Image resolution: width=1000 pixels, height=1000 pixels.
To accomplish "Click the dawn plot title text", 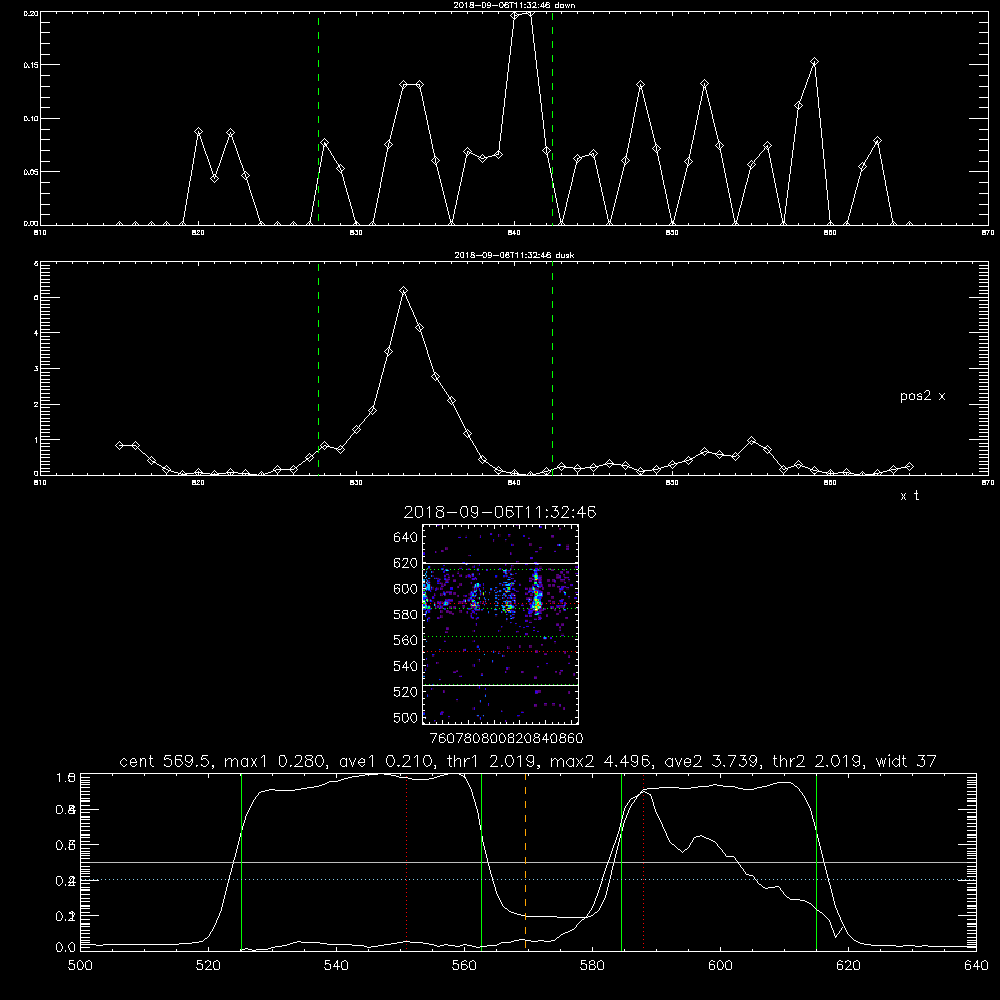I will point(514,5).
